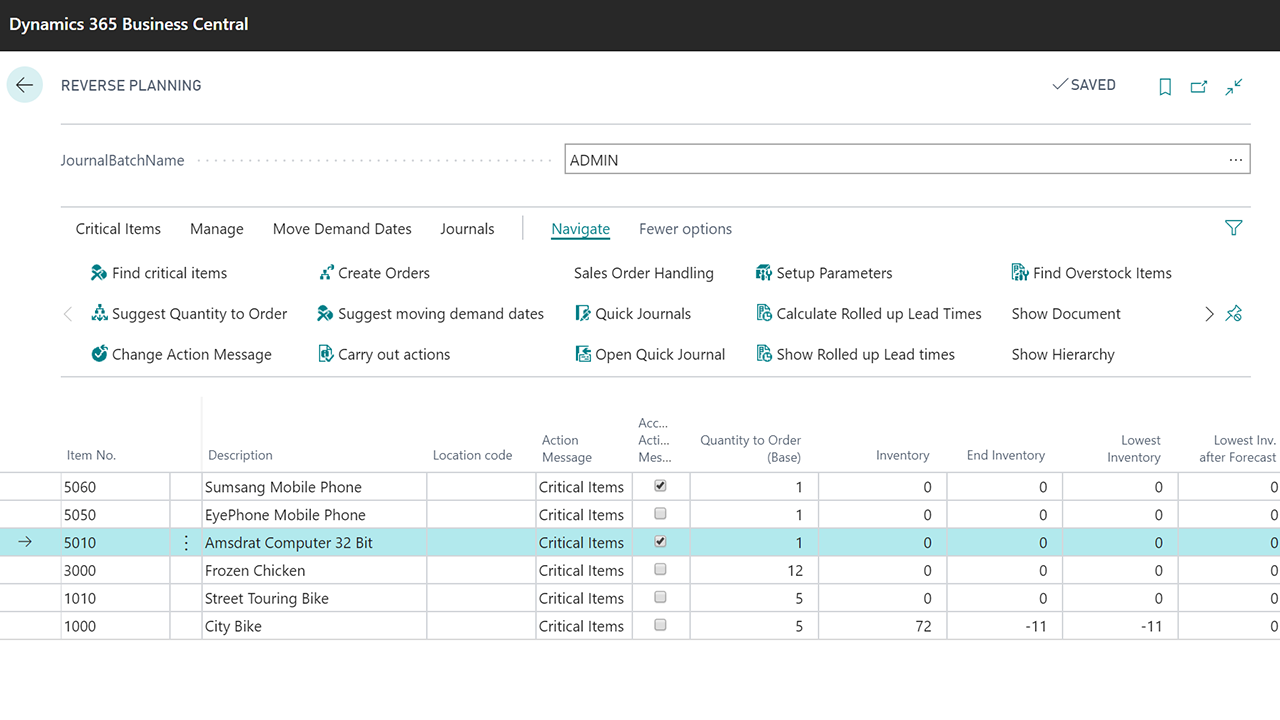Select Calculate Rolled up Lead Times
This screenshot has height=720, width=1280.
pos(868,314)
